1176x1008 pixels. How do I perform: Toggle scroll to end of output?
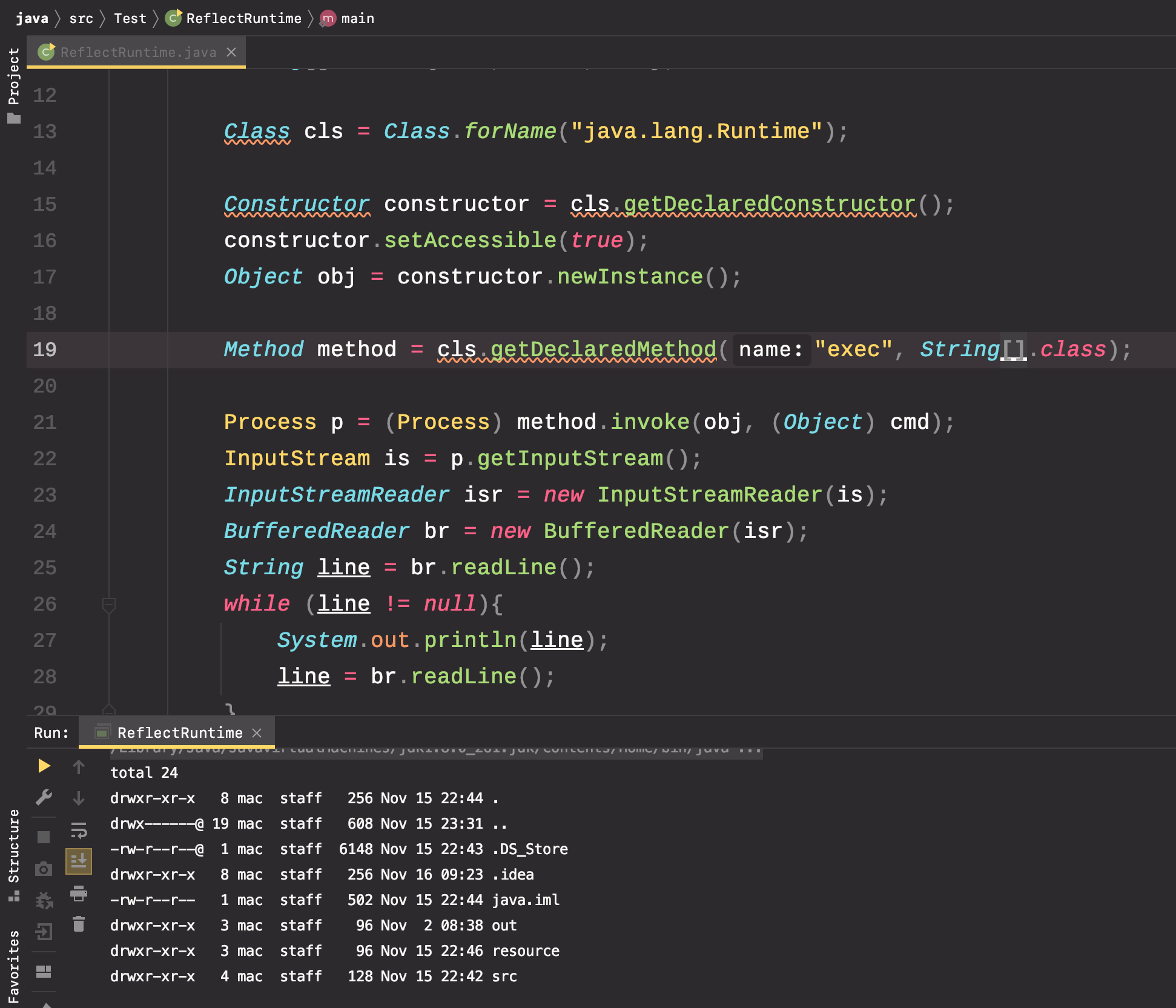(79, 861)
